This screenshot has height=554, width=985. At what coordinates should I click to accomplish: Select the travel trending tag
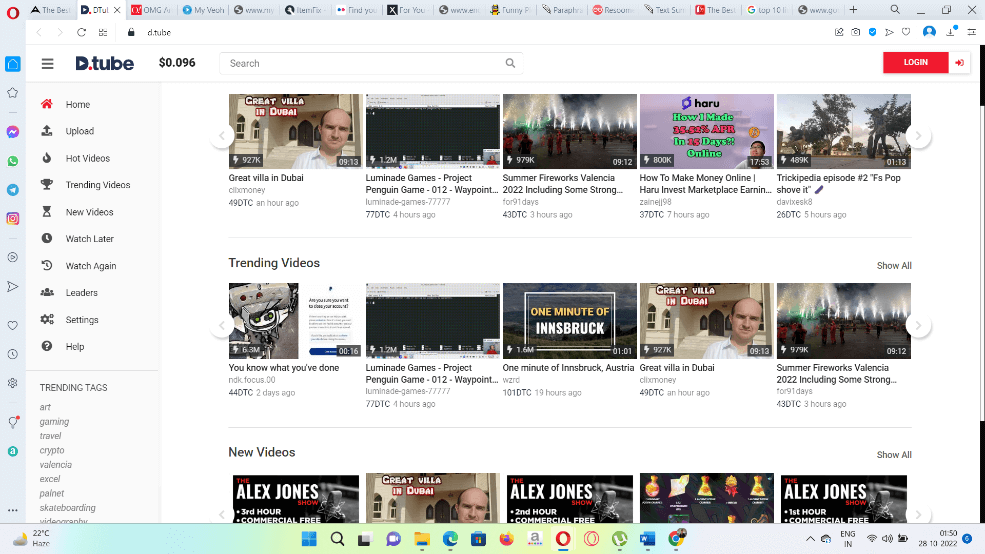coord(51,436)
